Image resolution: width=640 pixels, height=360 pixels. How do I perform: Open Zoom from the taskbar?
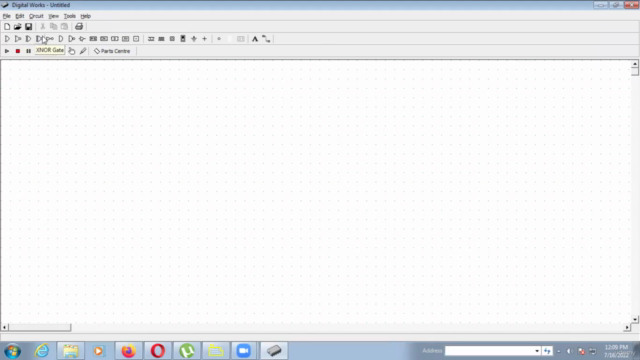244,351
